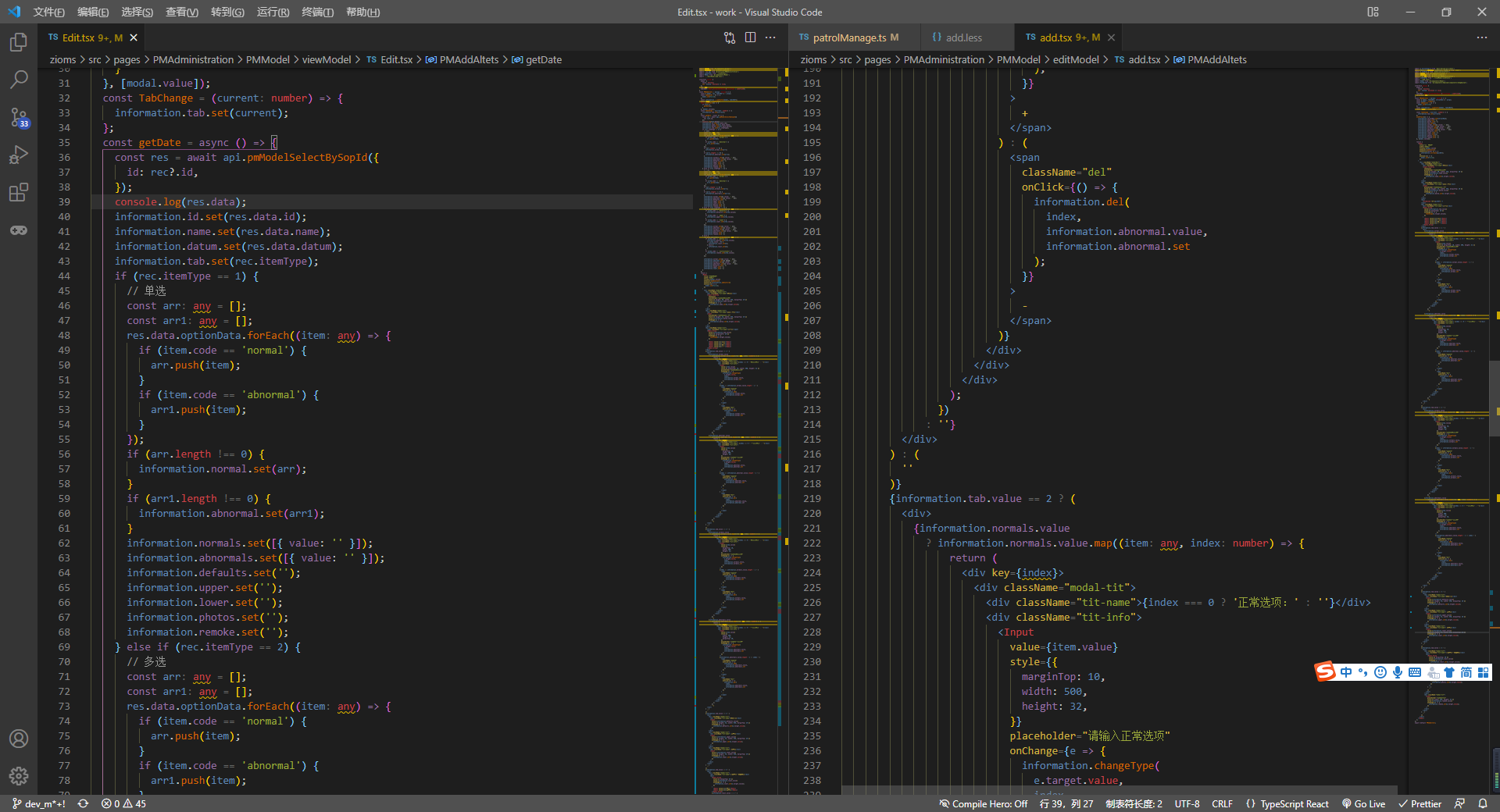Viewport: 1500px width, 812px height.
Task: Toggle Sogou punctuation mode
Action: click(x=1363, y=672)
